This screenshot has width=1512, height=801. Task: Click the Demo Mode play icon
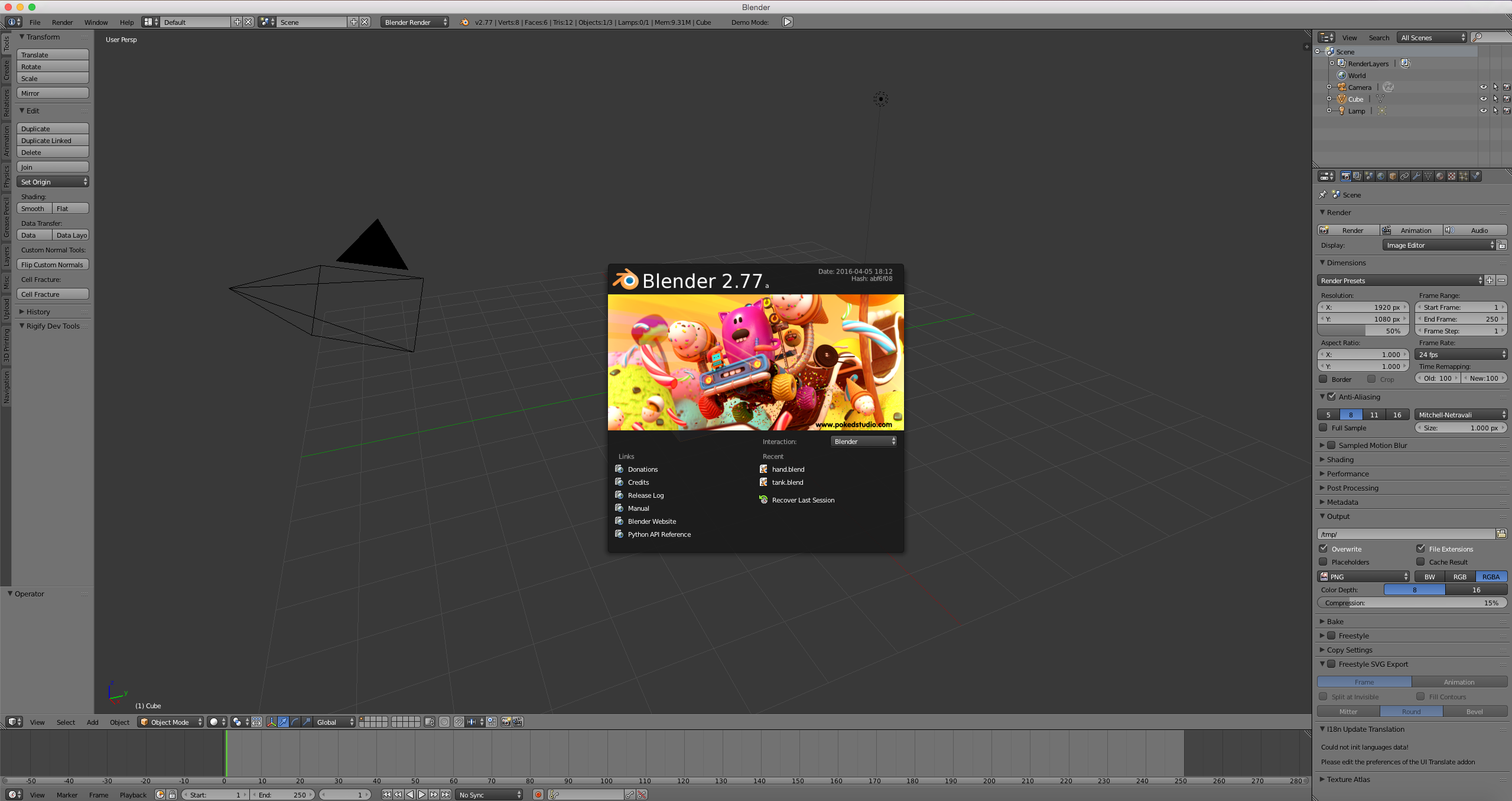(787, 22)
